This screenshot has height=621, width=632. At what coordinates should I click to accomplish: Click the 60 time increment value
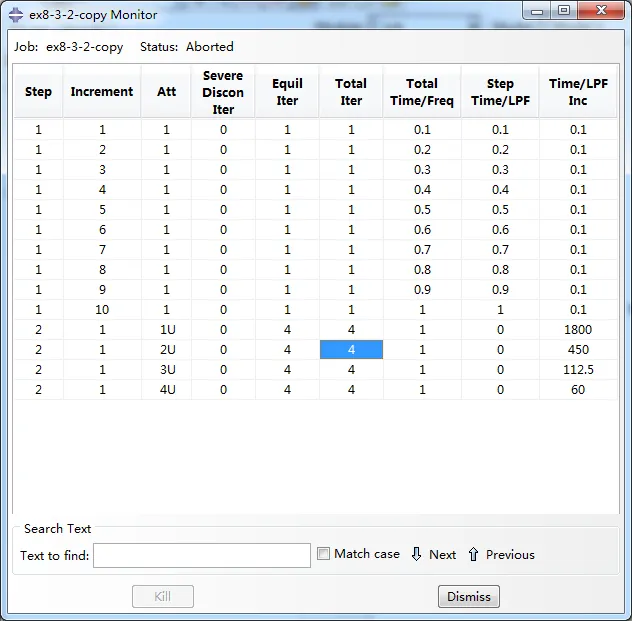[578, 390]
